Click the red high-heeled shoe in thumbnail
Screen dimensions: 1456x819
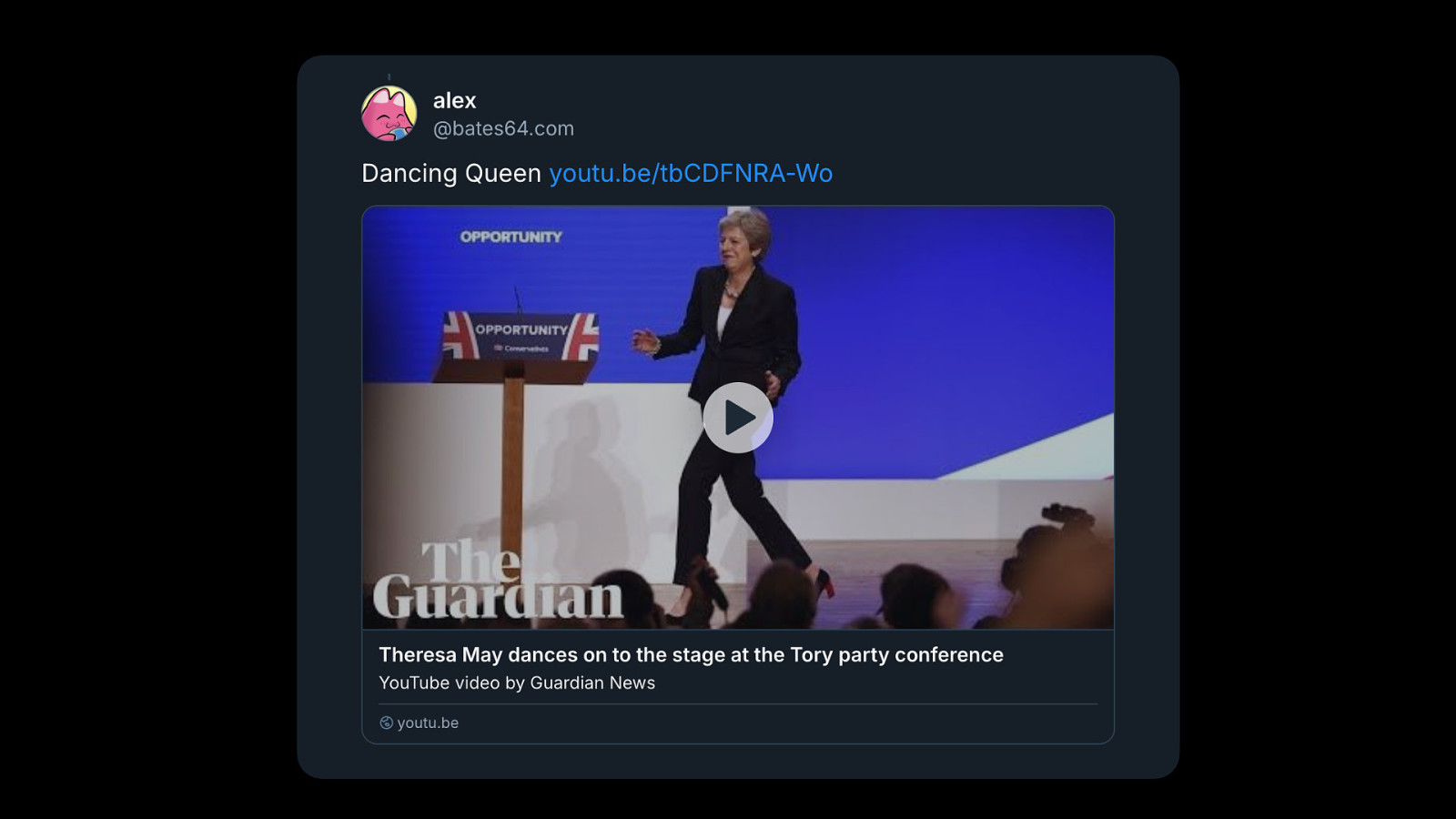[x=825, y=583]
